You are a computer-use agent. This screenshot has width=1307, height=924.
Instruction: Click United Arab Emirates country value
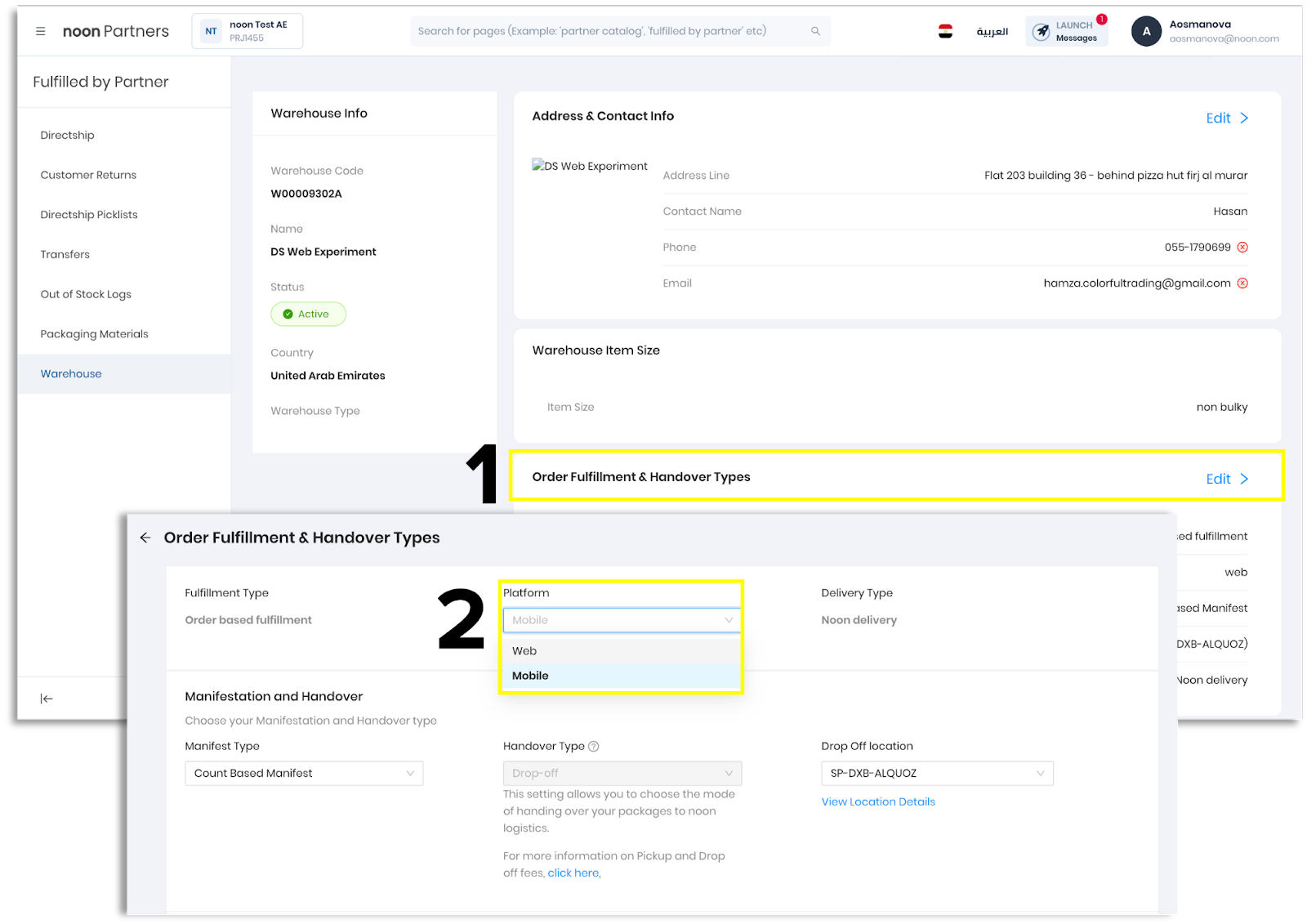(328, 377)
